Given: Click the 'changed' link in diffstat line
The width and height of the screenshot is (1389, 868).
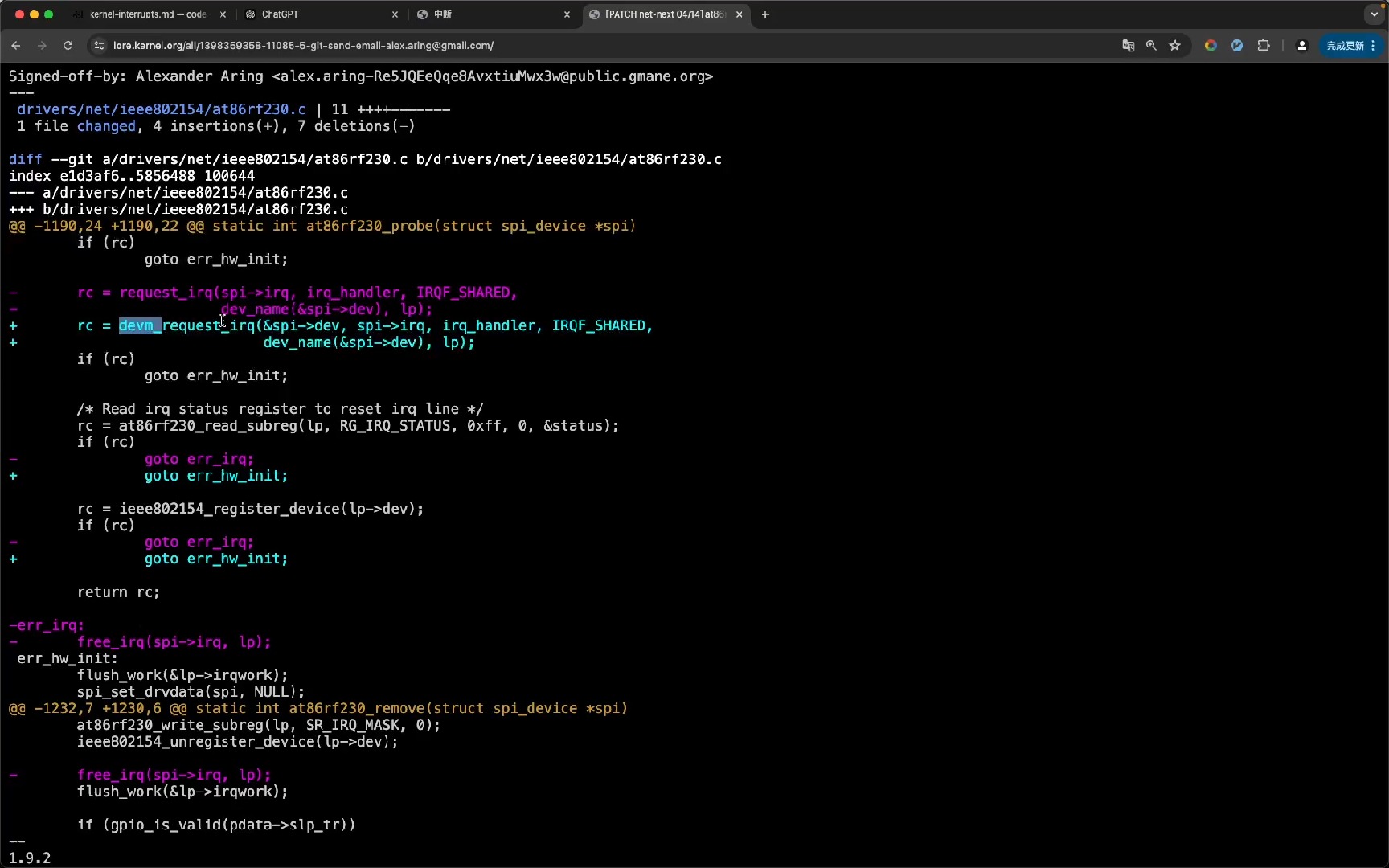Looking at the screenshot, I should point(106,126).
